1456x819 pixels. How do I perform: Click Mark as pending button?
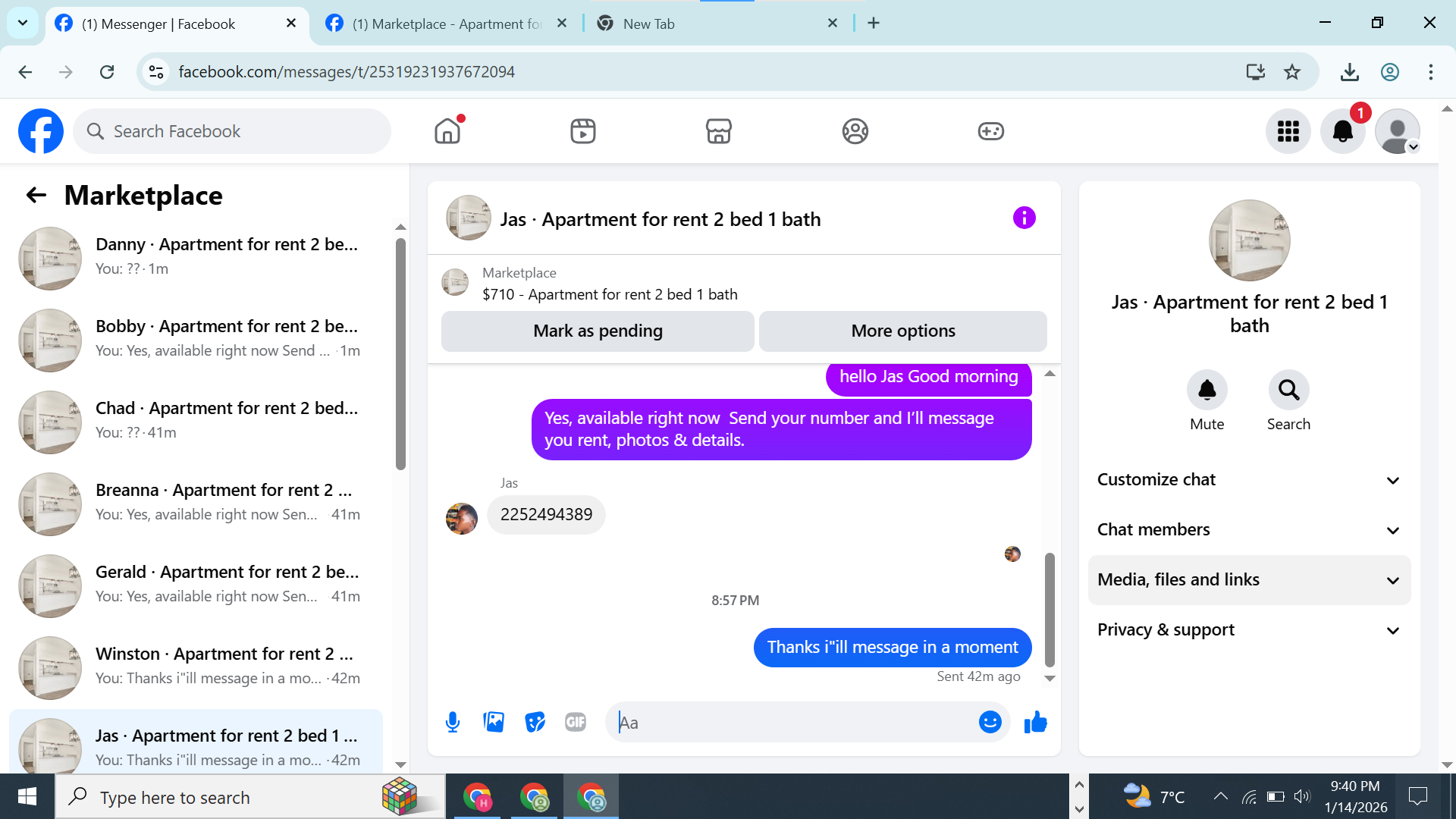tap(598, 331)
